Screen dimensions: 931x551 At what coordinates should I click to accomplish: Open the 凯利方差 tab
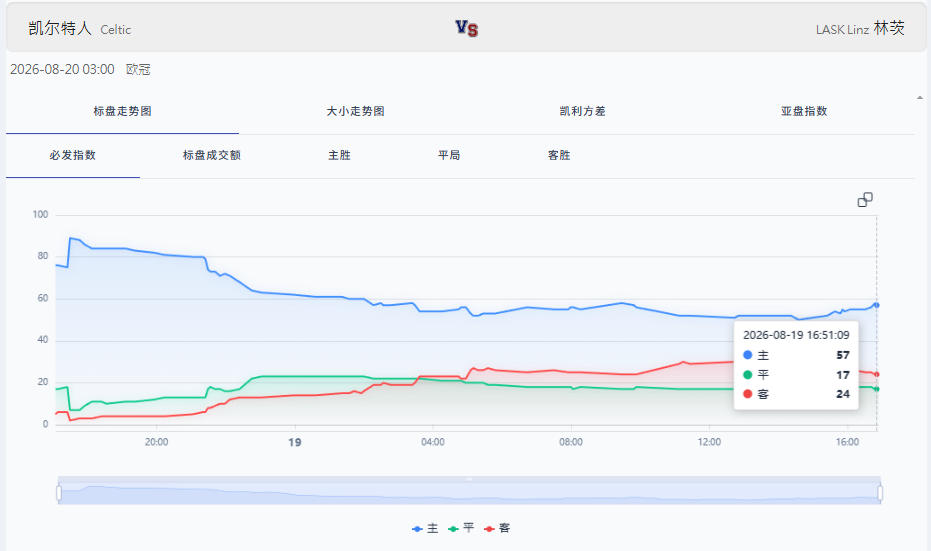click(582, 111)
